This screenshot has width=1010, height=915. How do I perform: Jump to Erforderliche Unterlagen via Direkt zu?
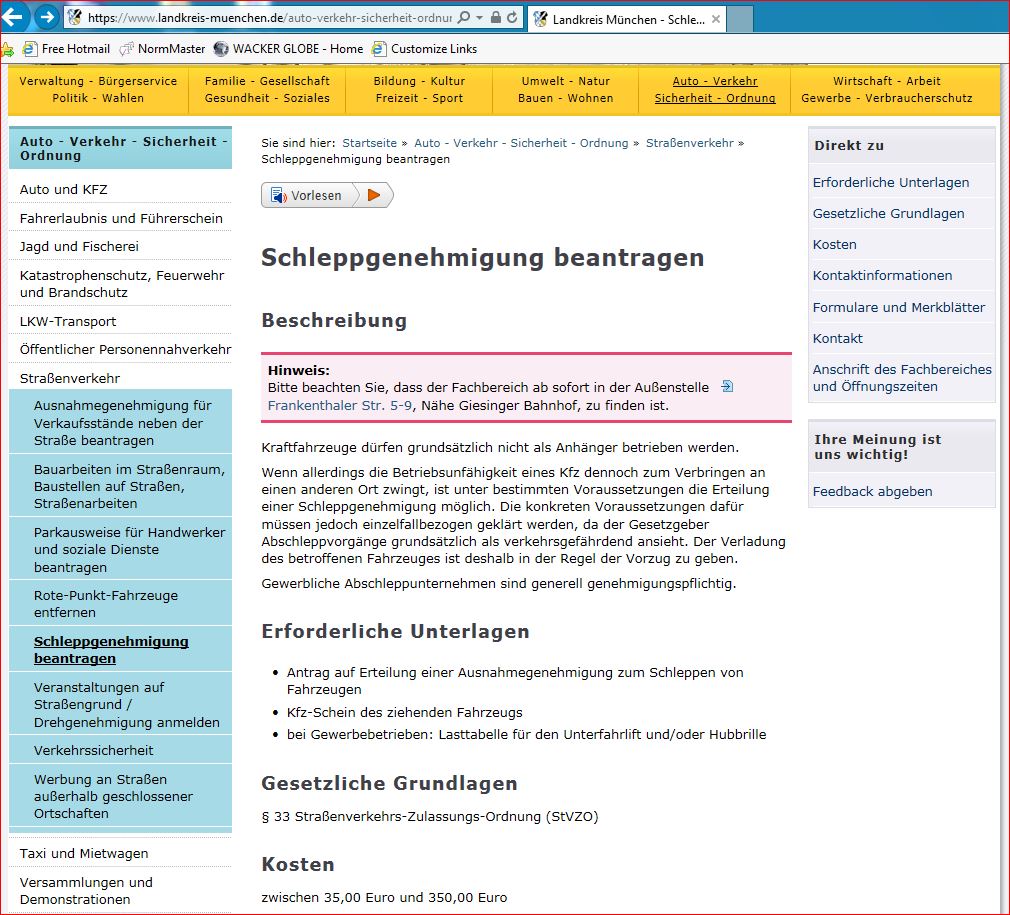[891, 182]
